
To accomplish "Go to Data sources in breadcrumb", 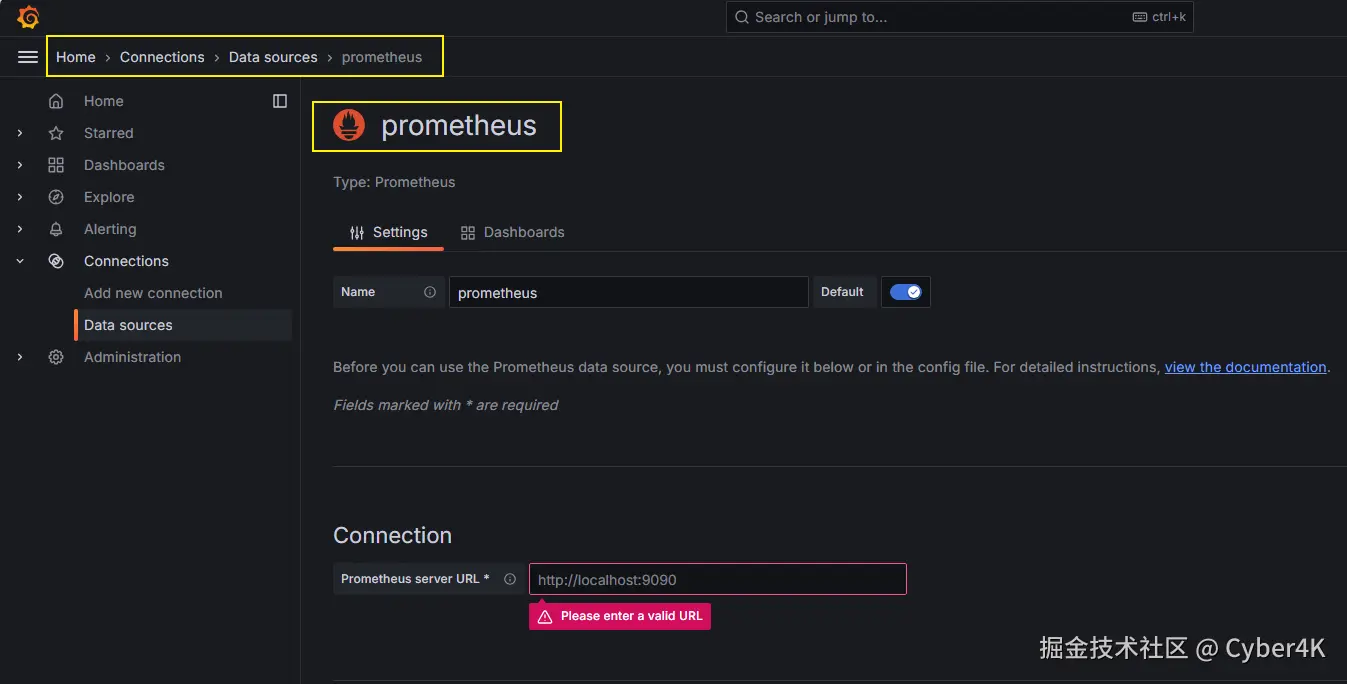I will [273, 57].
